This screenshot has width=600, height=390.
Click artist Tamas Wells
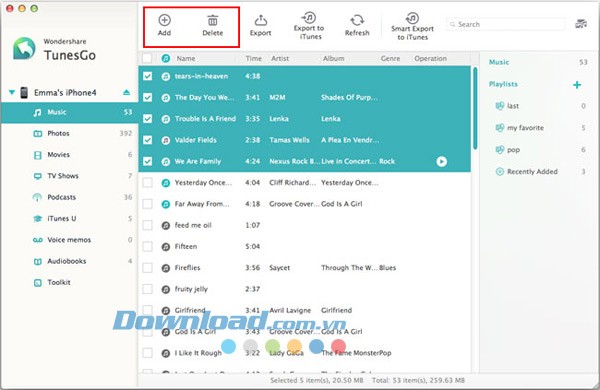click(x=289, y=140)
